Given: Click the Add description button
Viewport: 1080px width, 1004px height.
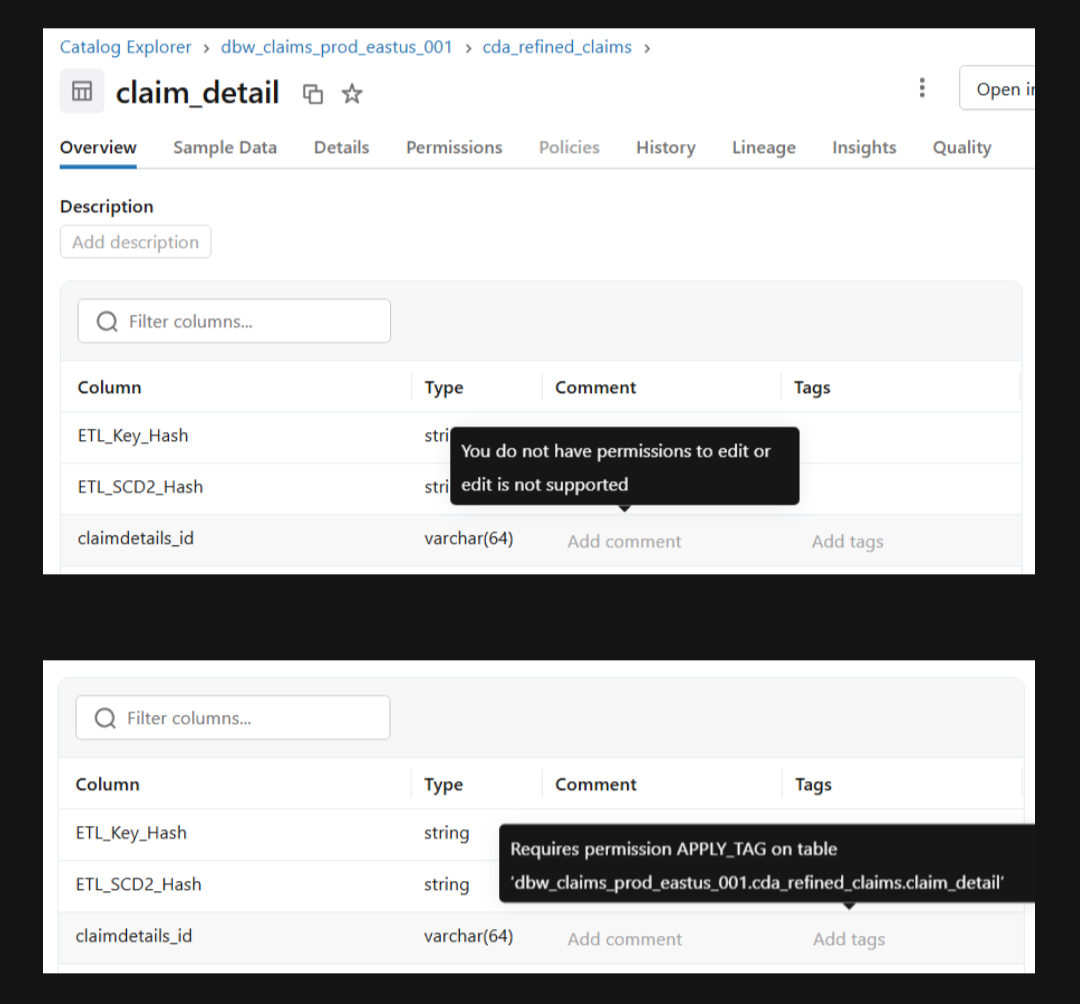Looking at the screenshot, I should tap(136, 242).
